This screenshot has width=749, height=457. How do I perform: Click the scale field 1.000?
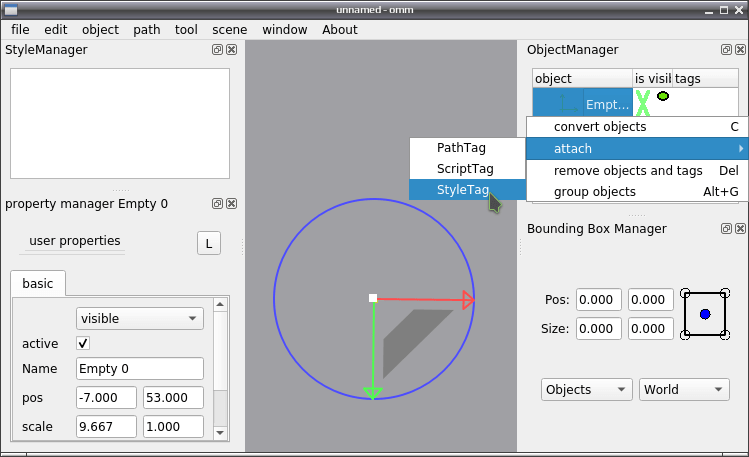point(173,426)
